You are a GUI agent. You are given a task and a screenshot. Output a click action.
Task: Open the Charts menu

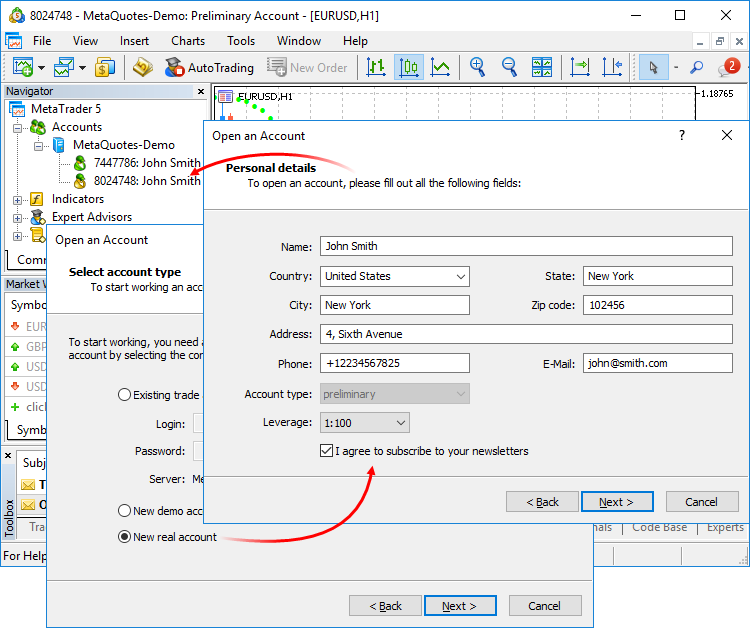tap(188, 41)
